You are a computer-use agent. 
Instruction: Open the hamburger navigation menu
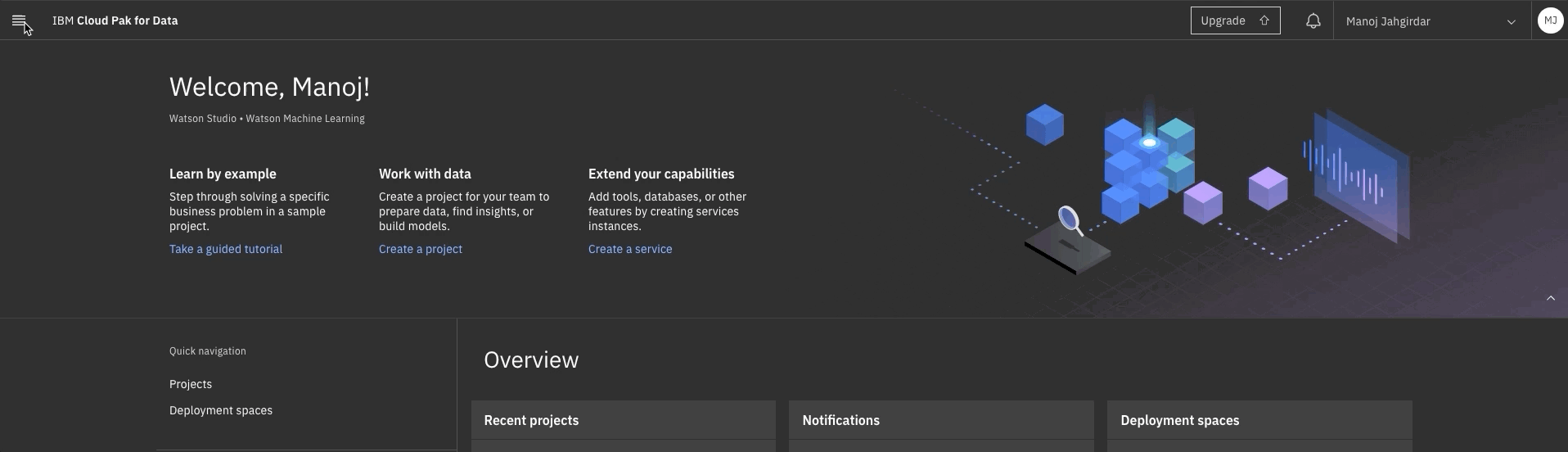[x=19, y=20]
